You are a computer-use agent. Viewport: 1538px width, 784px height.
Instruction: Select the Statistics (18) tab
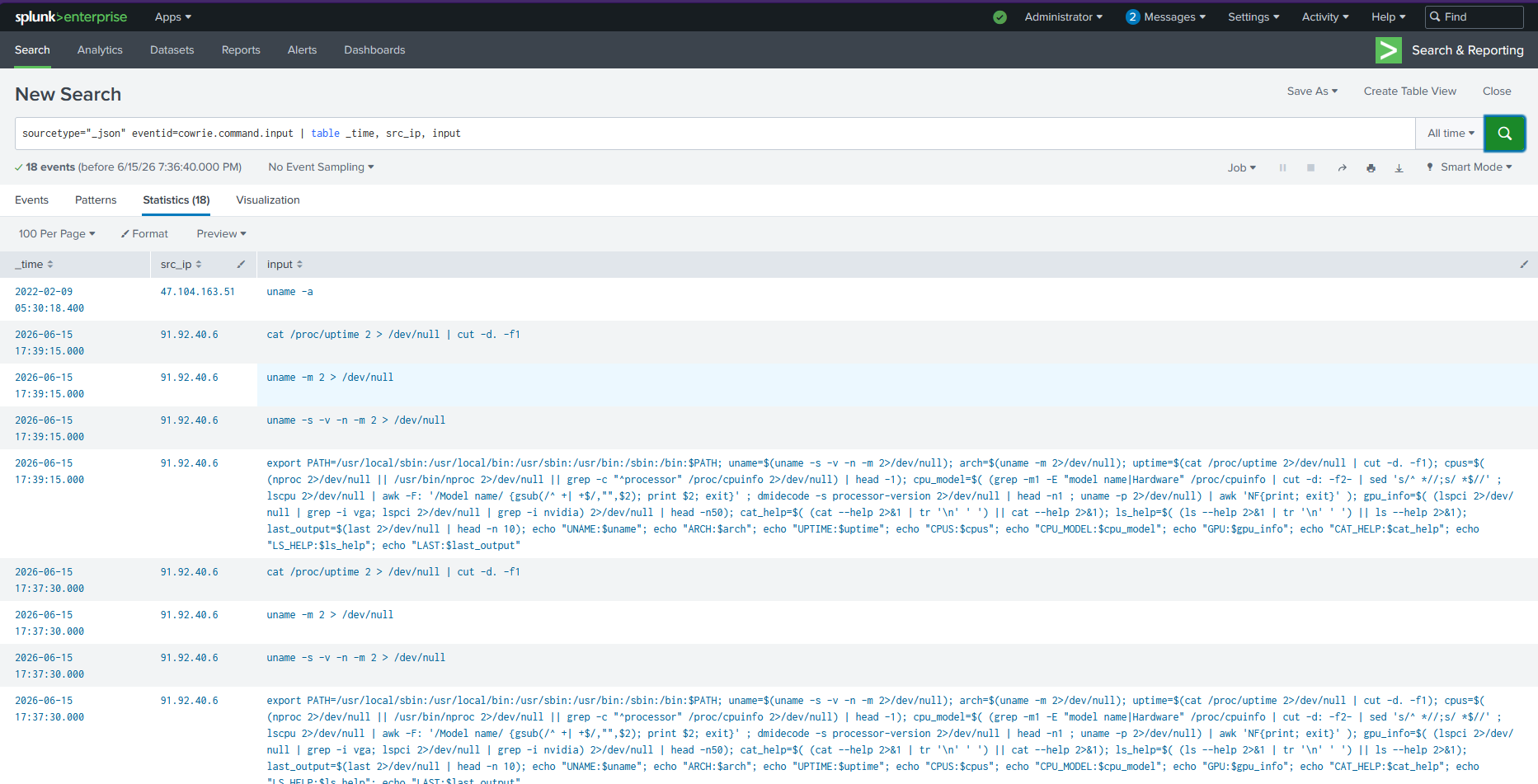pyautogui.click(x=176, y=200)
